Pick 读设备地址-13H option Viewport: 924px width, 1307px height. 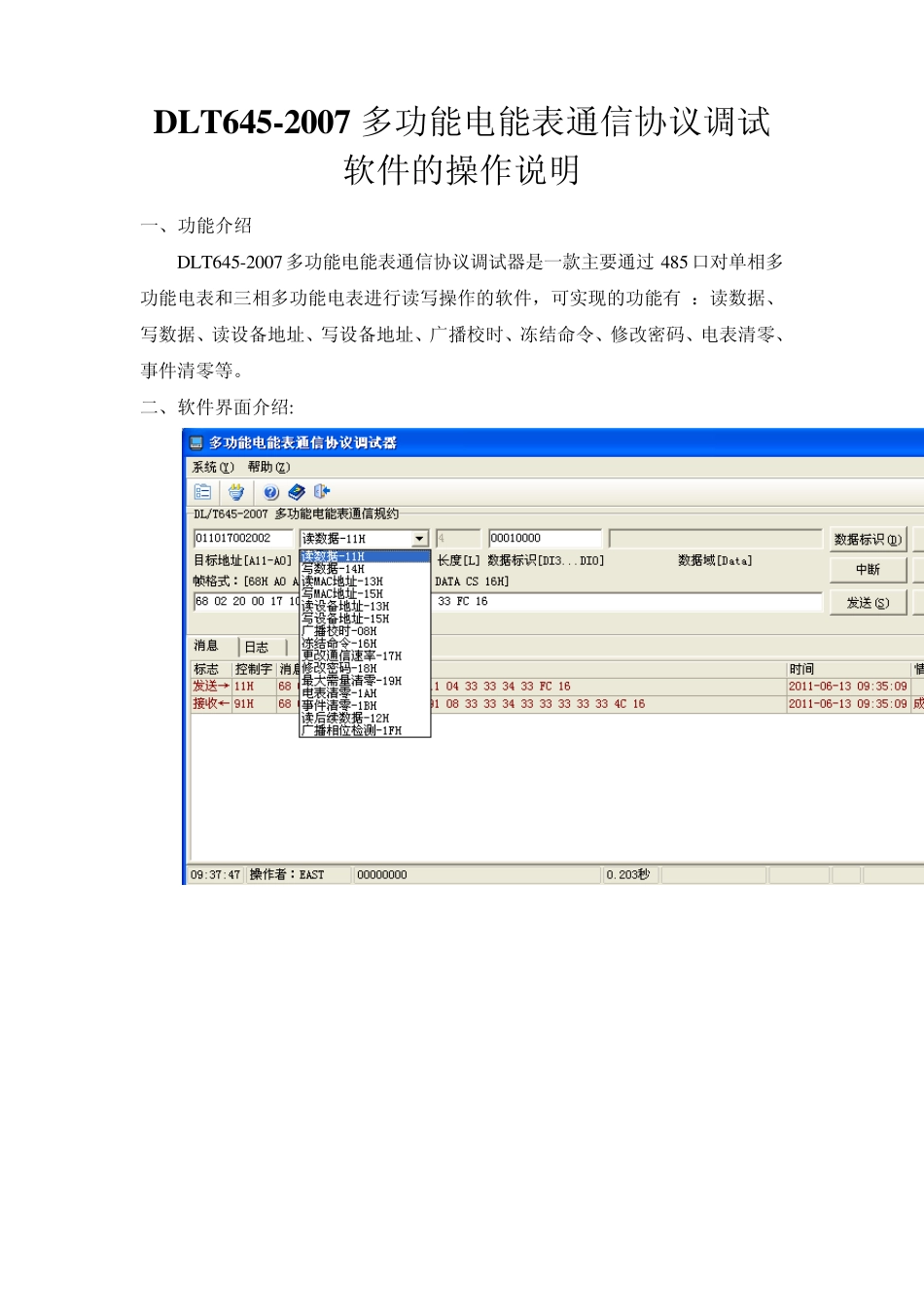coord(365,606)
